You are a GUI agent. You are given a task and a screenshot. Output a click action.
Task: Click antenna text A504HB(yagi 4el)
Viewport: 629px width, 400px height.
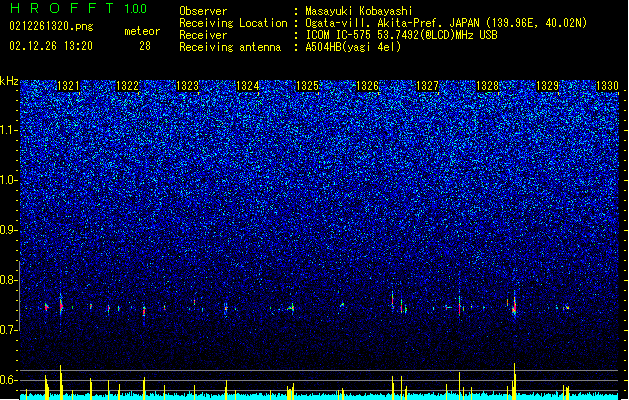[353, 47]
